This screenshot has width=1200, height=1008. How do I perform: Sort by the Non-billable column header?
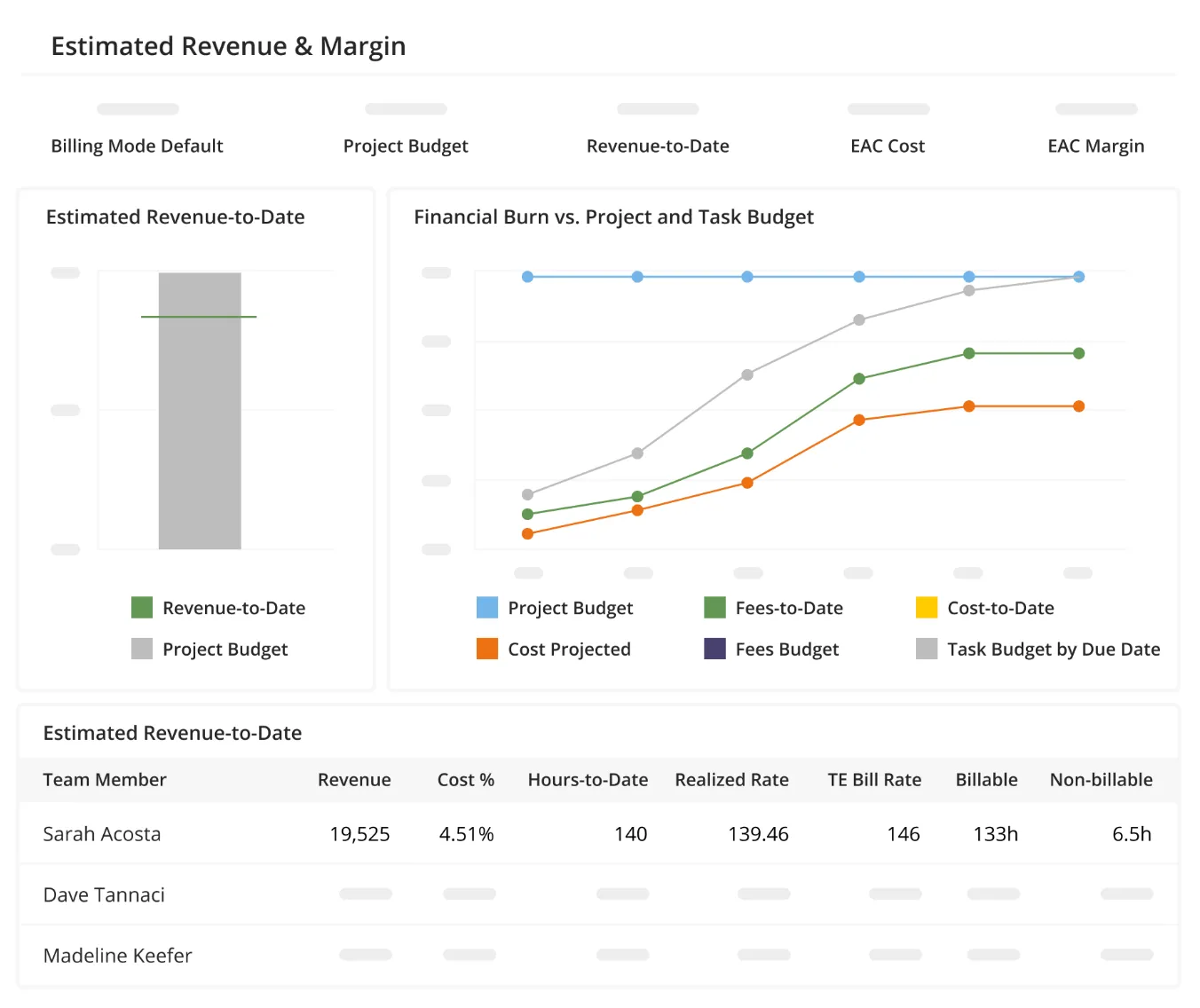(x=1101, y=780)
